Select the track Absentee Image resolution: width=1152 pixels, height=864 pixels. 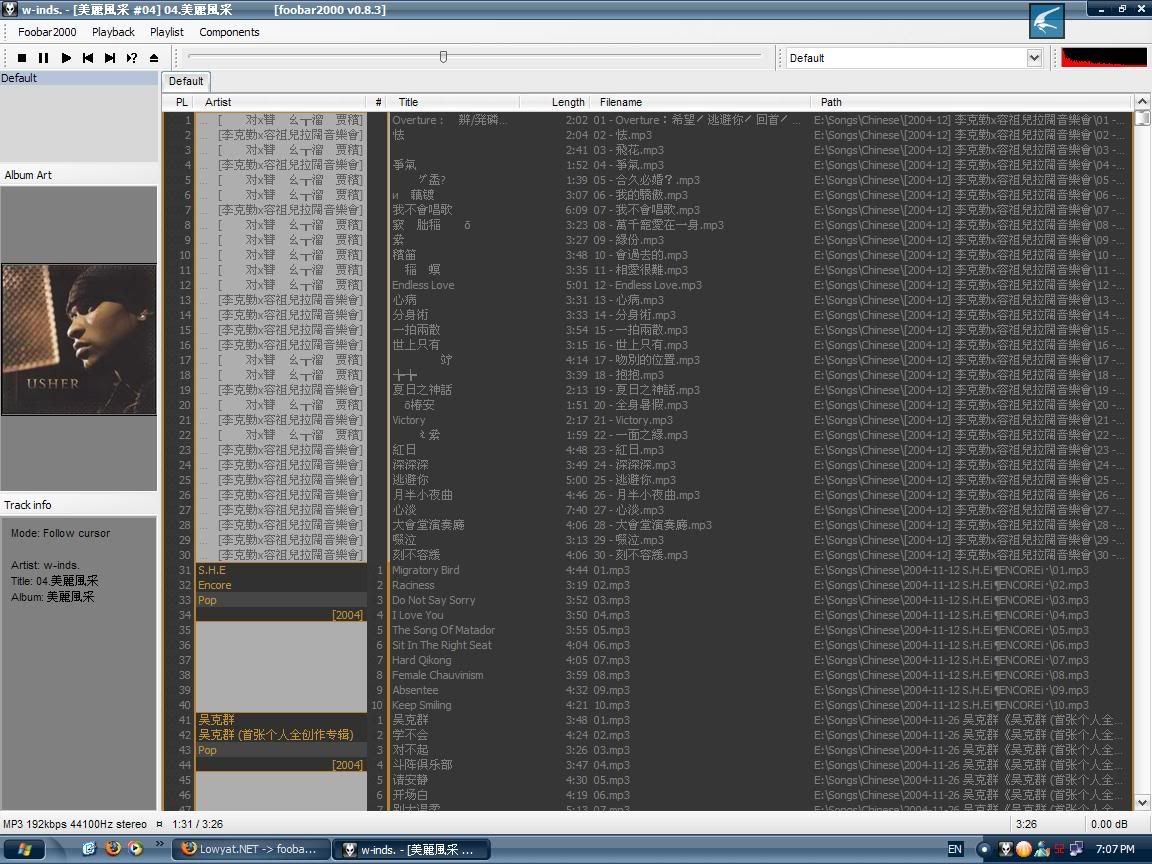click(415, 690)
